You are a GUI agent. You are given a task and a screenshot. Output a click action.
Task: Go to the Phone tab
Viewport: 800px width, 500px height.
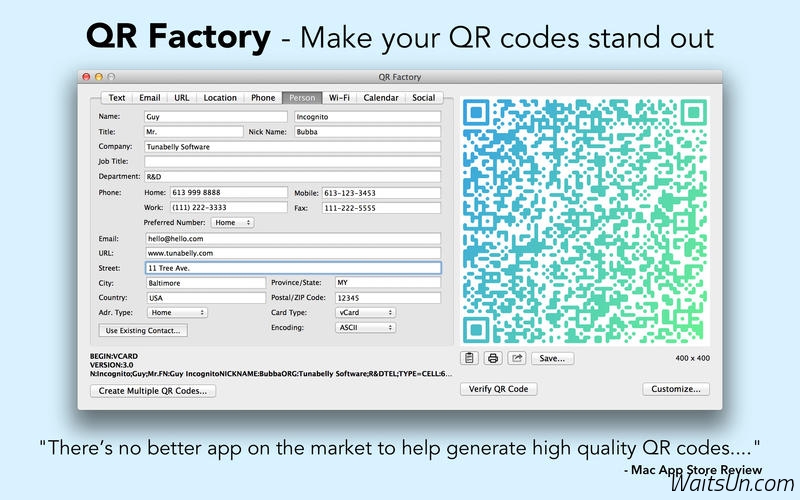click(263, 97)
